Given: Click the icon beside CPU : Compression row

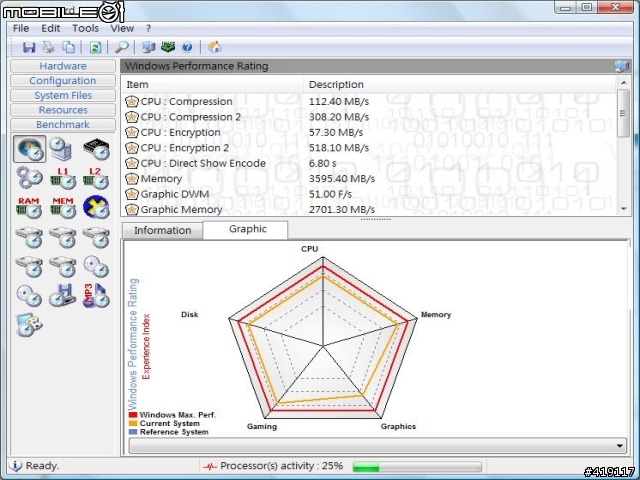Looking at the screenshot, I should (131, 101).
